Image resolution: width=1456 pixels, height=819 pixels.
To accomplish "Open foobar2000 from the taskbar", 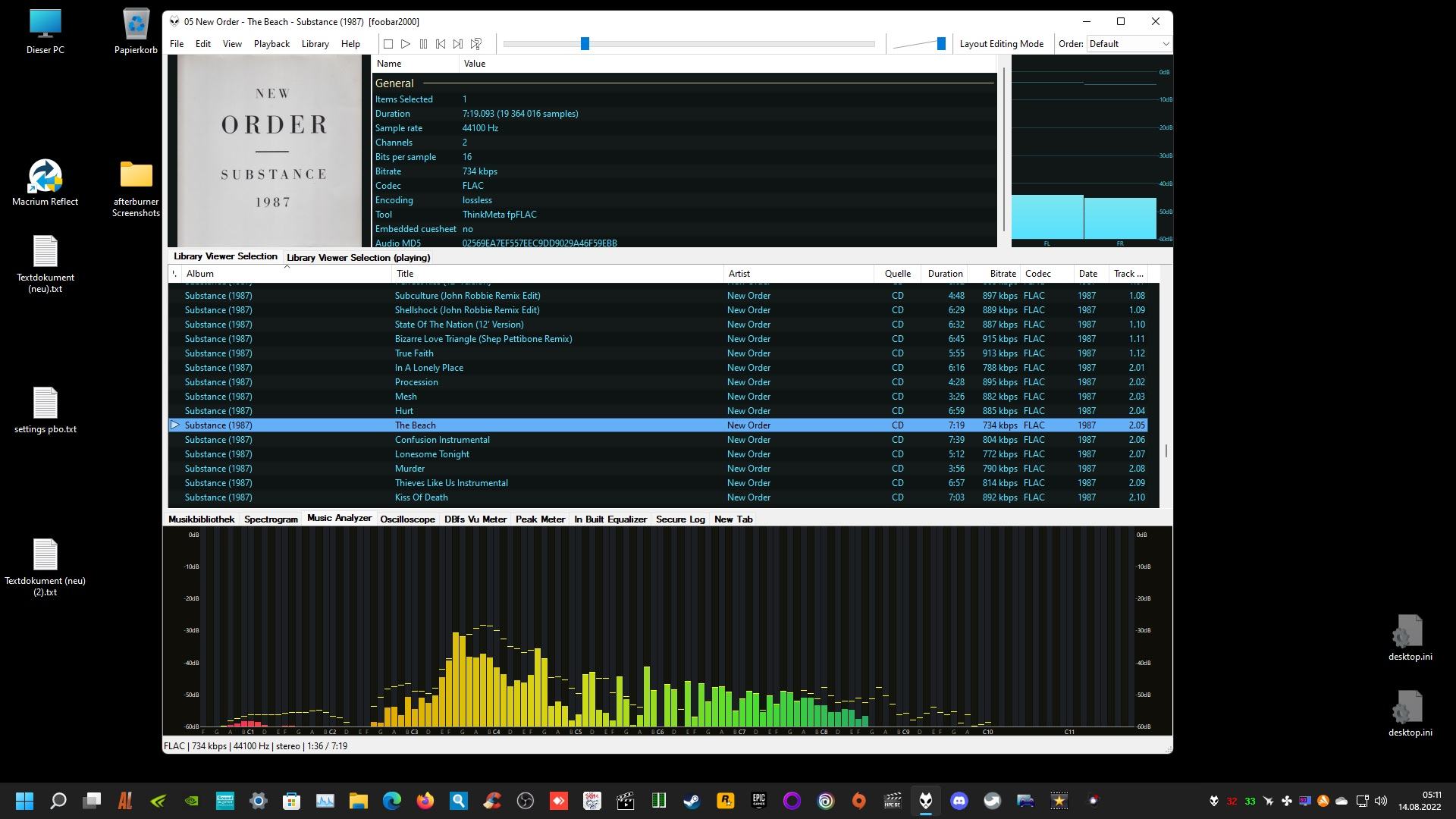I will coord(926,801).
